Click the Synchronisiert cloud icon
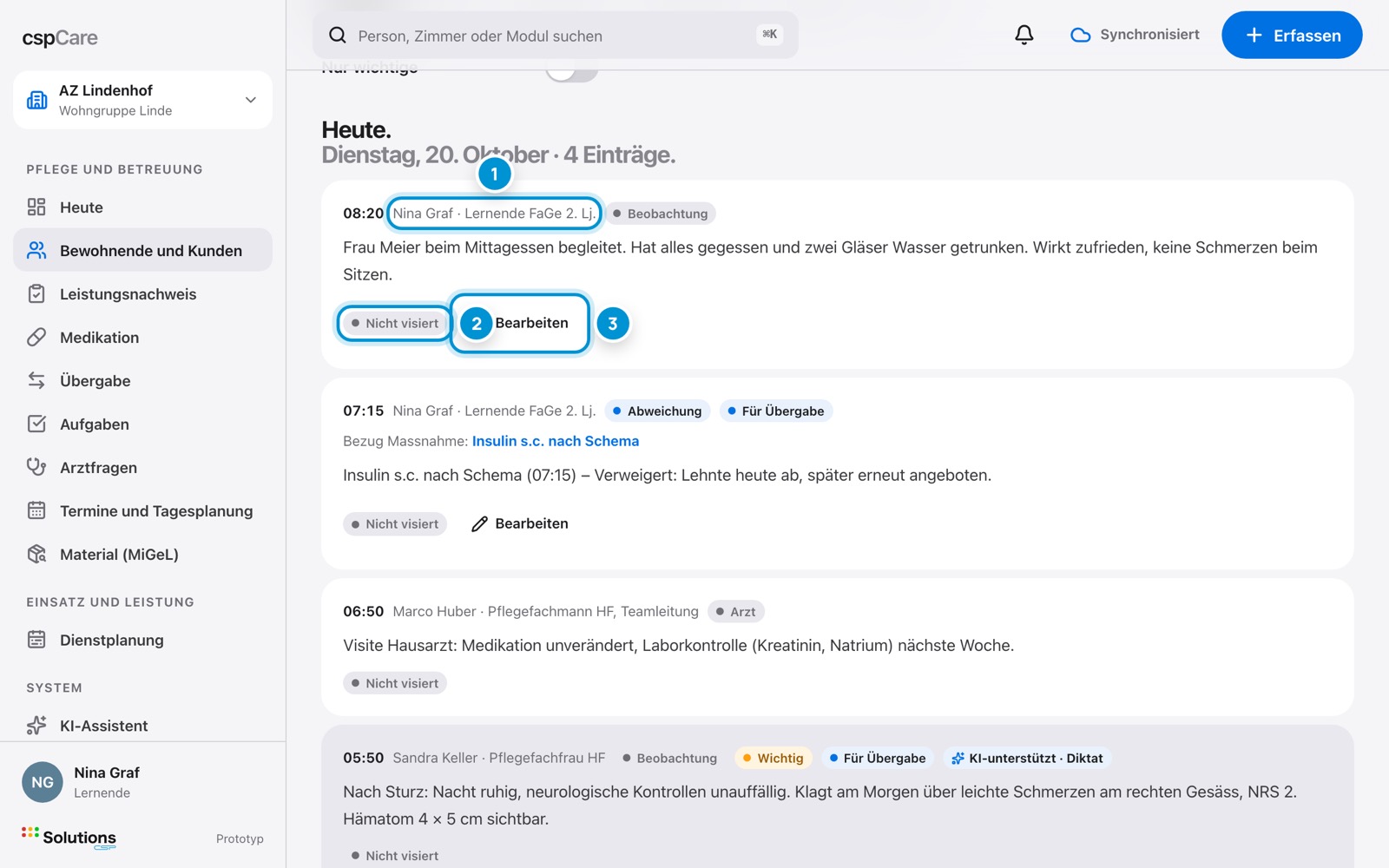 [x=1080, y=35]
